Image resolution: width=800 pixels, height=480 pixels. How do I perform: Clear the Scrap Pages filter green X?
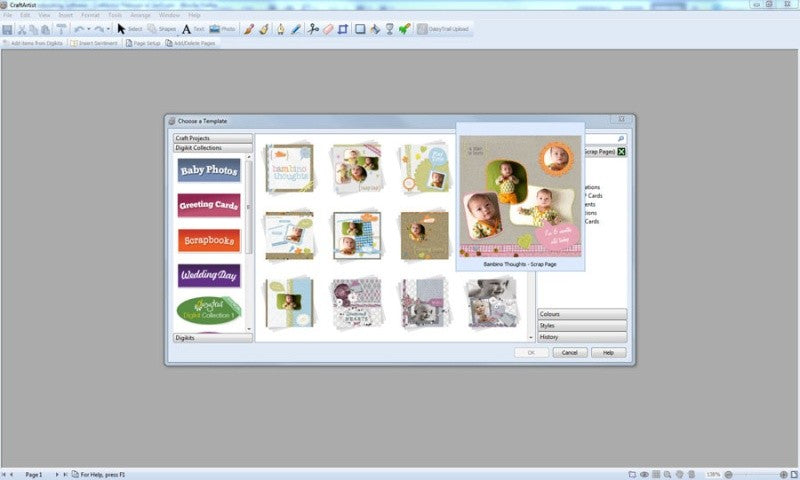click(621, 151)
